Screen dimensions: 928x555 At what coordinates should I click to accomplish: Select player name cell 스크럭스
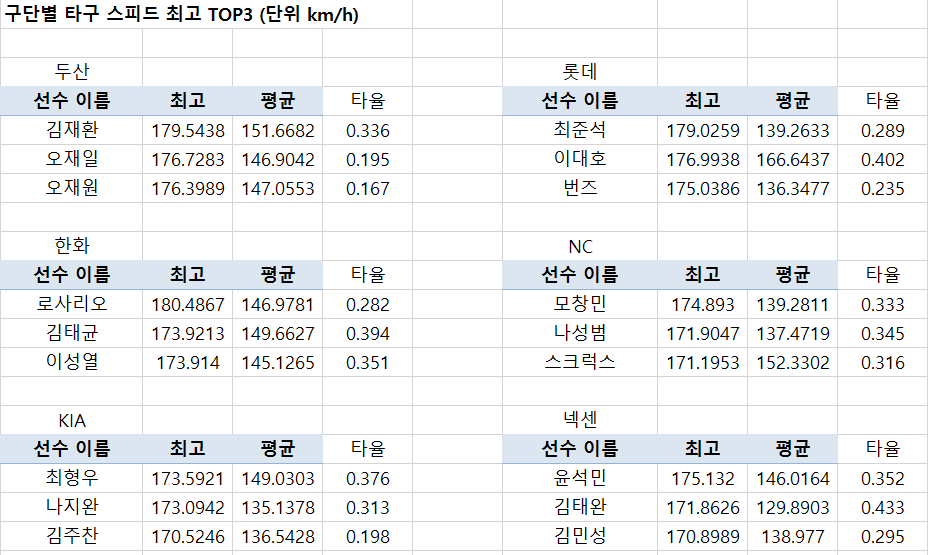(580, 362)
